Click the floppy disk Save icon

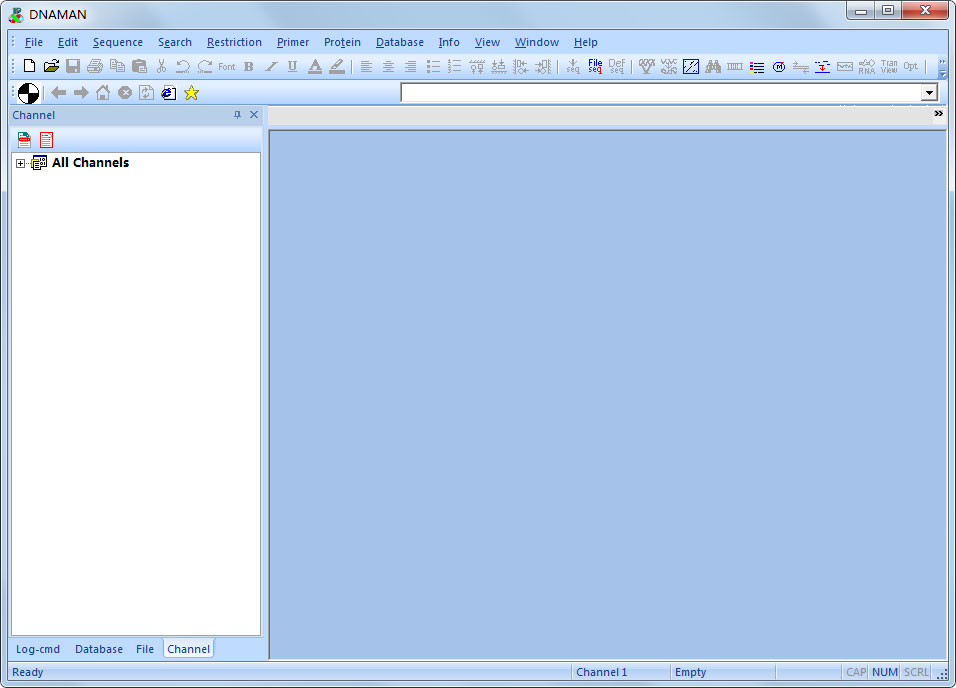click(73, 66)
